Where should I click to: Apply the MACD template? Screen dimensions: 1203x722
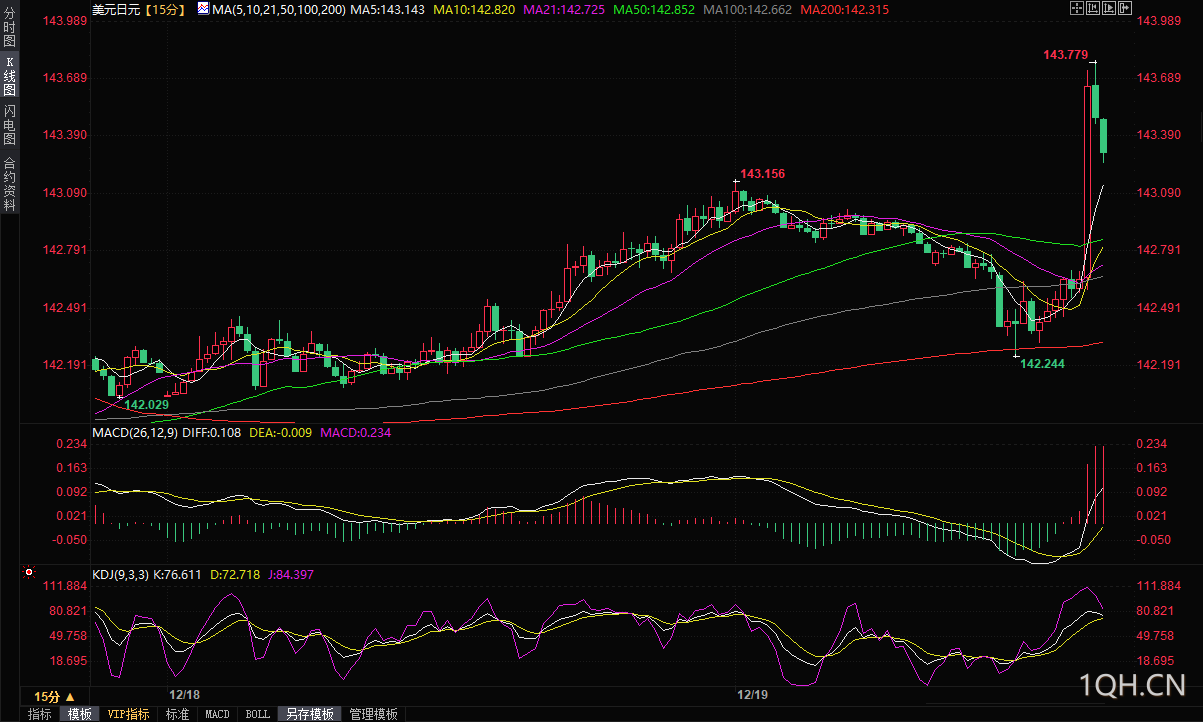217,714
